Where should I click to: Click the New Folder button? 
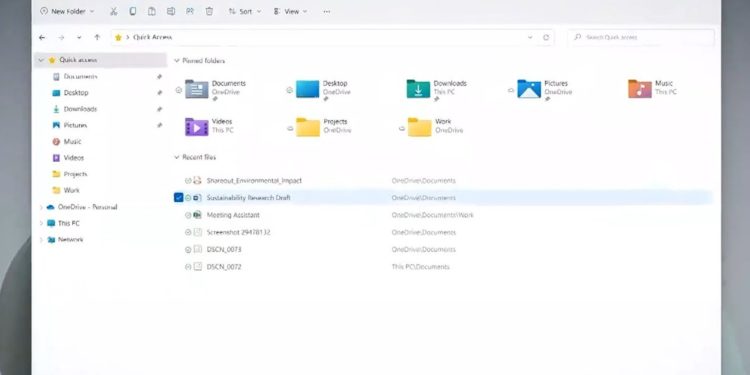tap(67, 11)
